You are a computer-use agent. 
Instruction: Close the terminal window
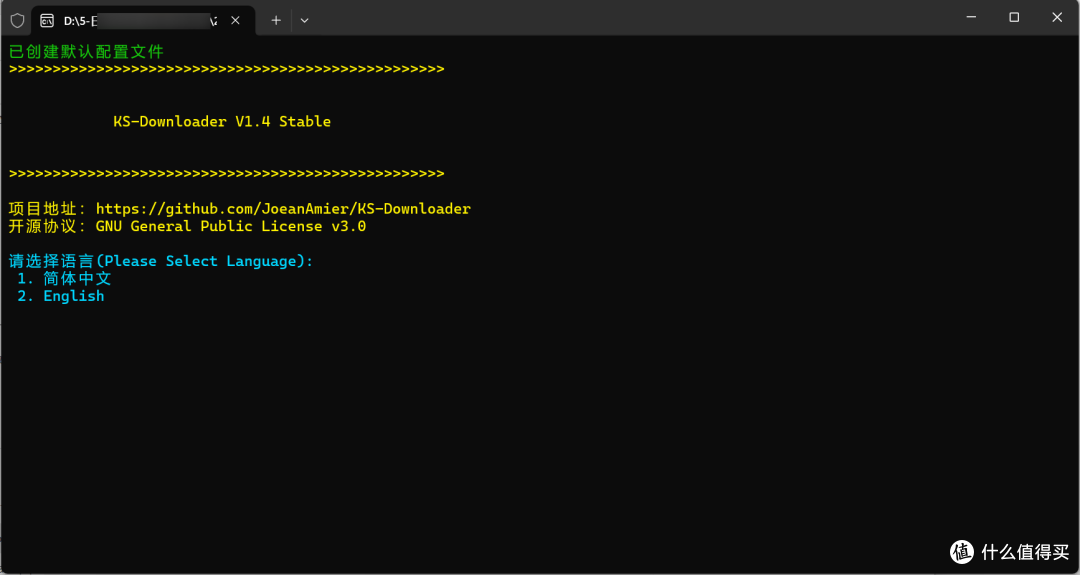pyautogui.click(x=1057, y=18)
